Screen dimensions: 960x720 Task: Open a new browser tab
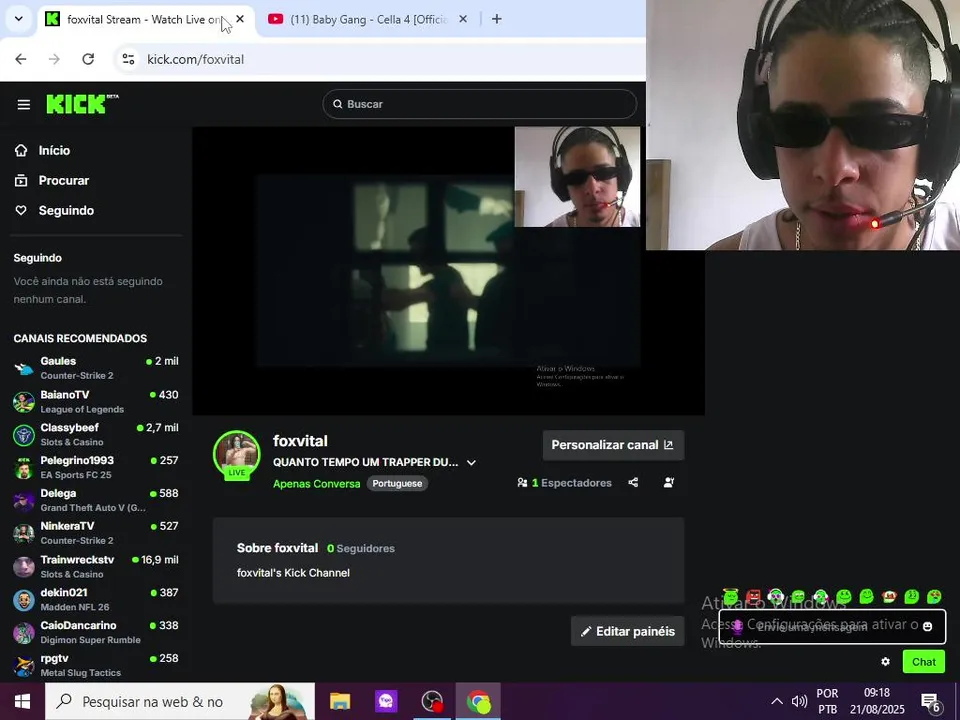[497, 19]
